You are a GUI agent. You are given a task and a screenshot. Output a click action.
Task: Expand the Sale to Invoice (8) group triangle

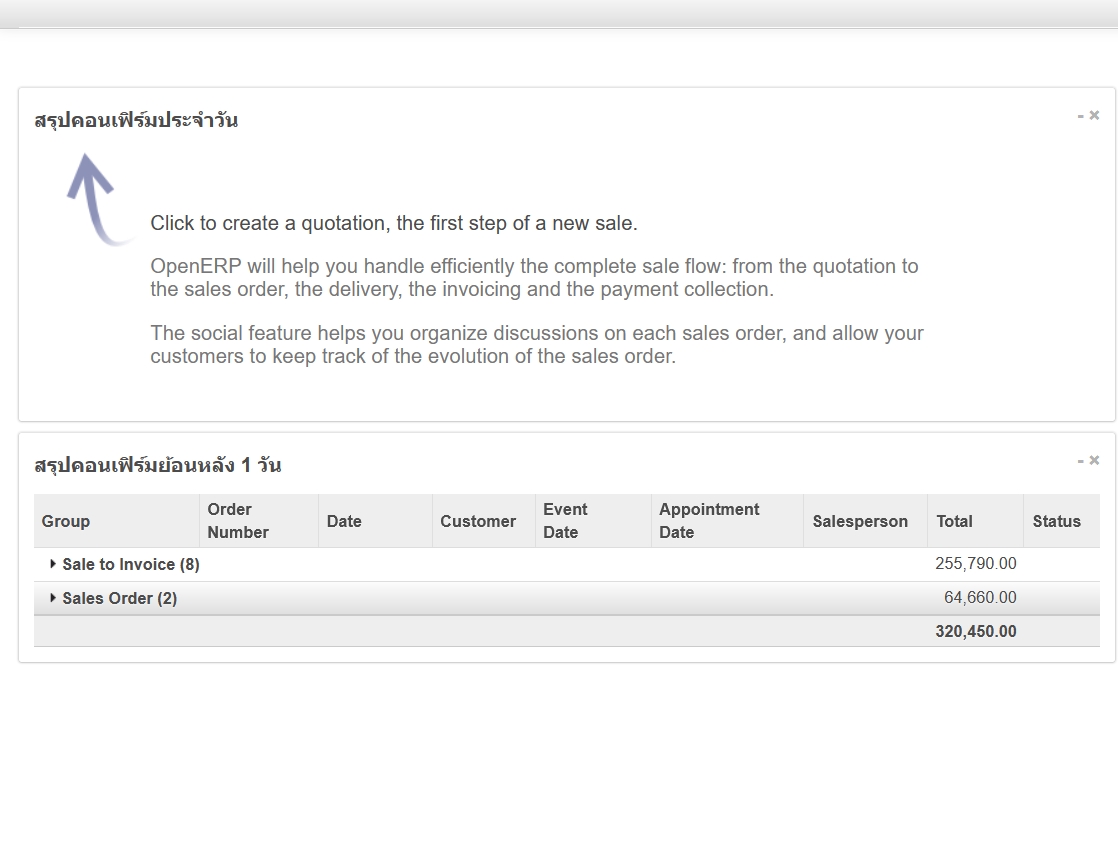click(x=53, y=564)
